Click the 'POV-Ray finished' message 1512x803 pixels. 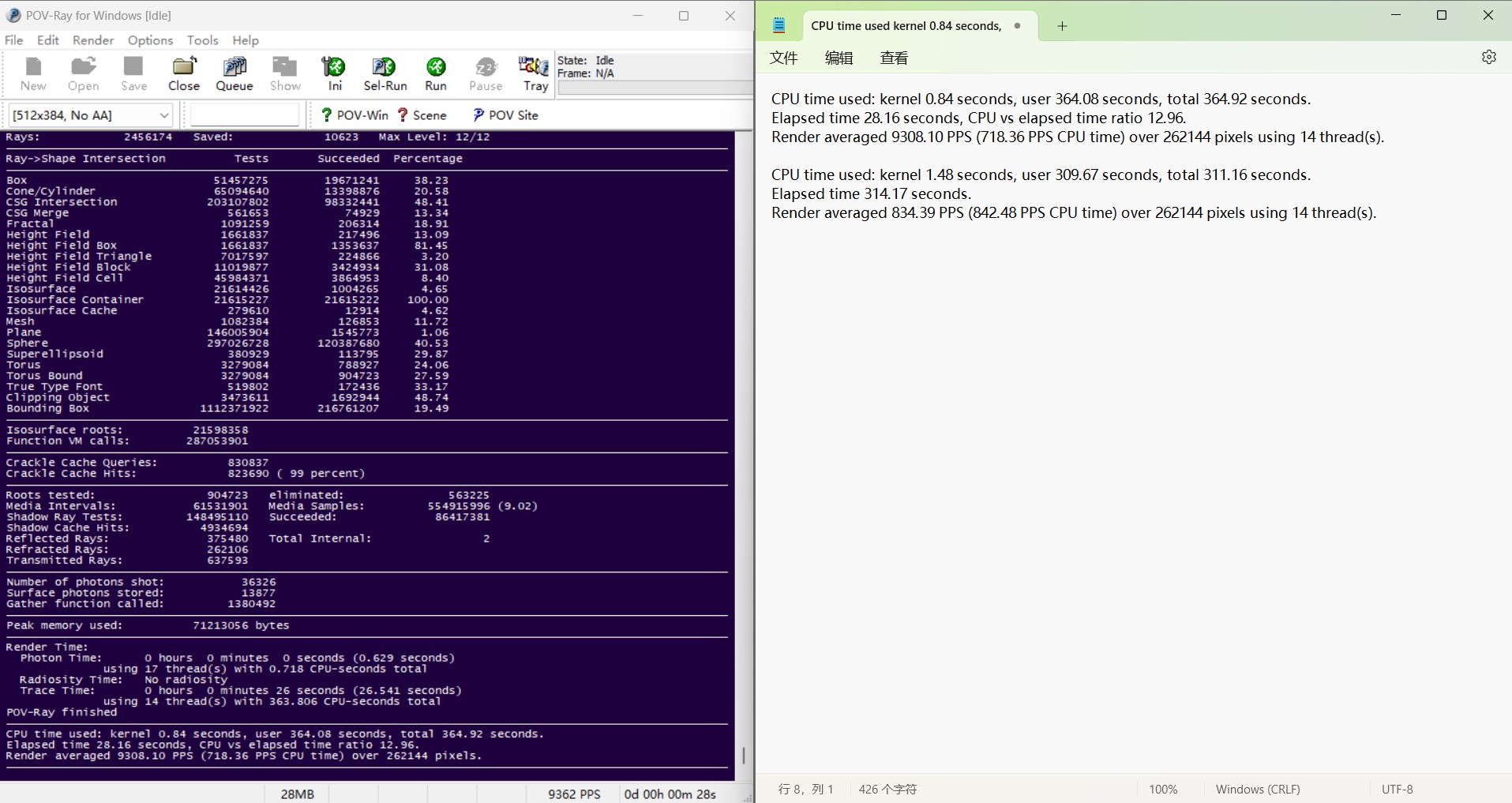(x=62, y=712)
